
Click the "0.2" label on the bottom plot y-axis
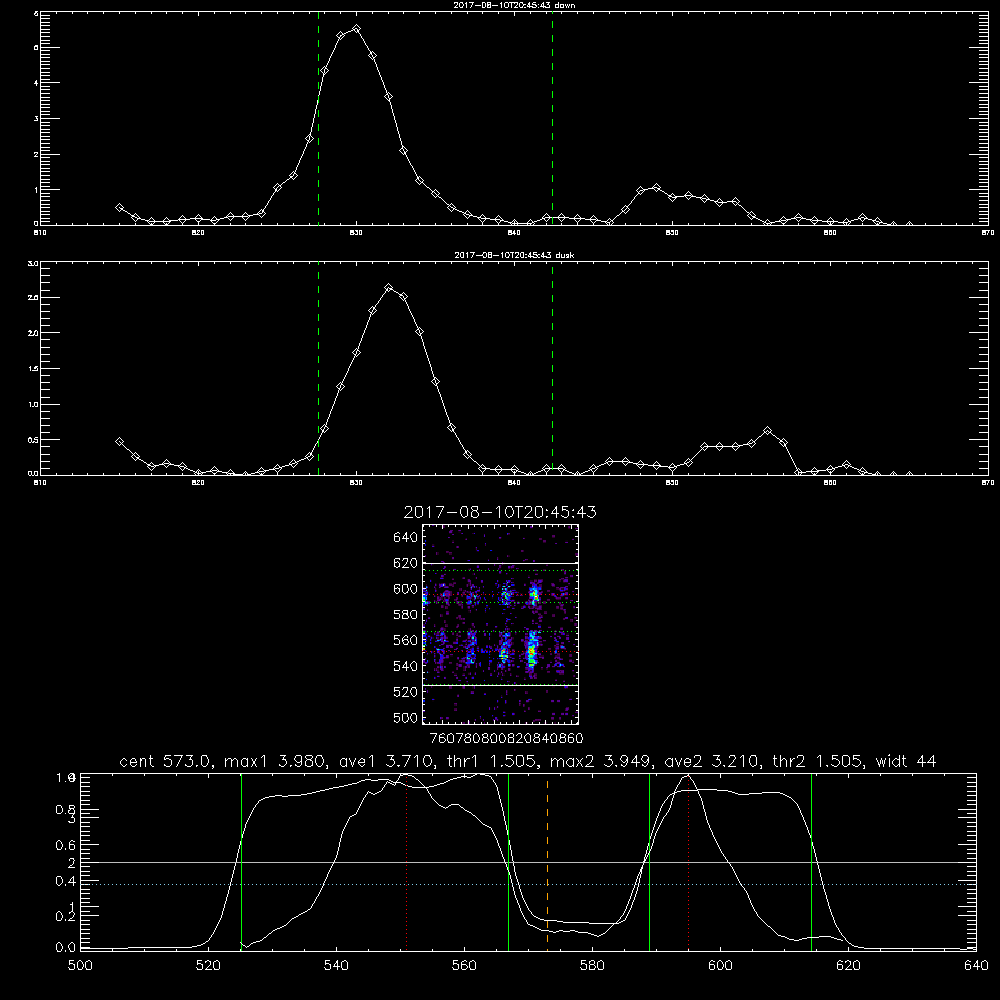[x=66, y=916]
